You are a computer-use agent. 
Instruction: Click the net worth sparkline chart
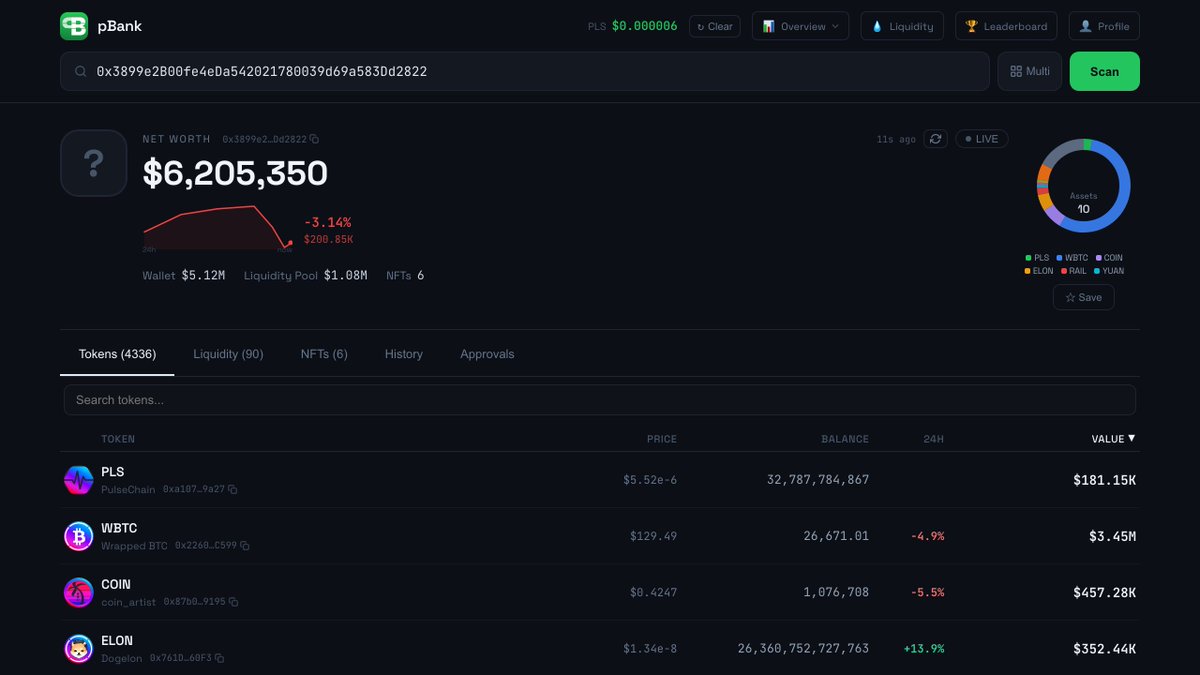(x=217, y=229)
